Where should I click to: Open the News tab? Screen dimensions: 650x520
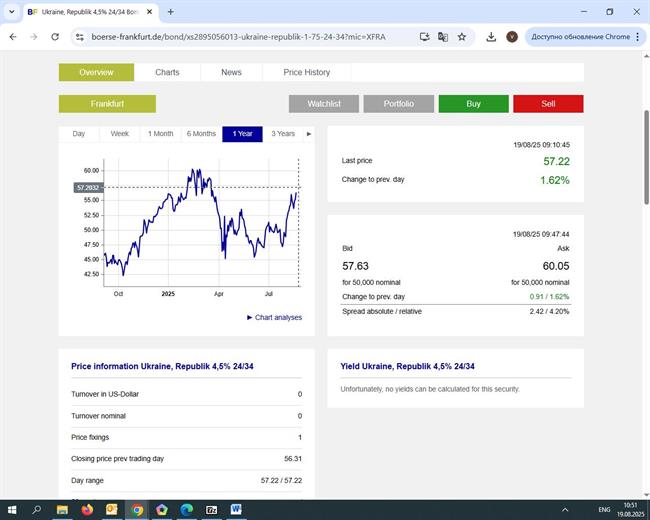231,72
